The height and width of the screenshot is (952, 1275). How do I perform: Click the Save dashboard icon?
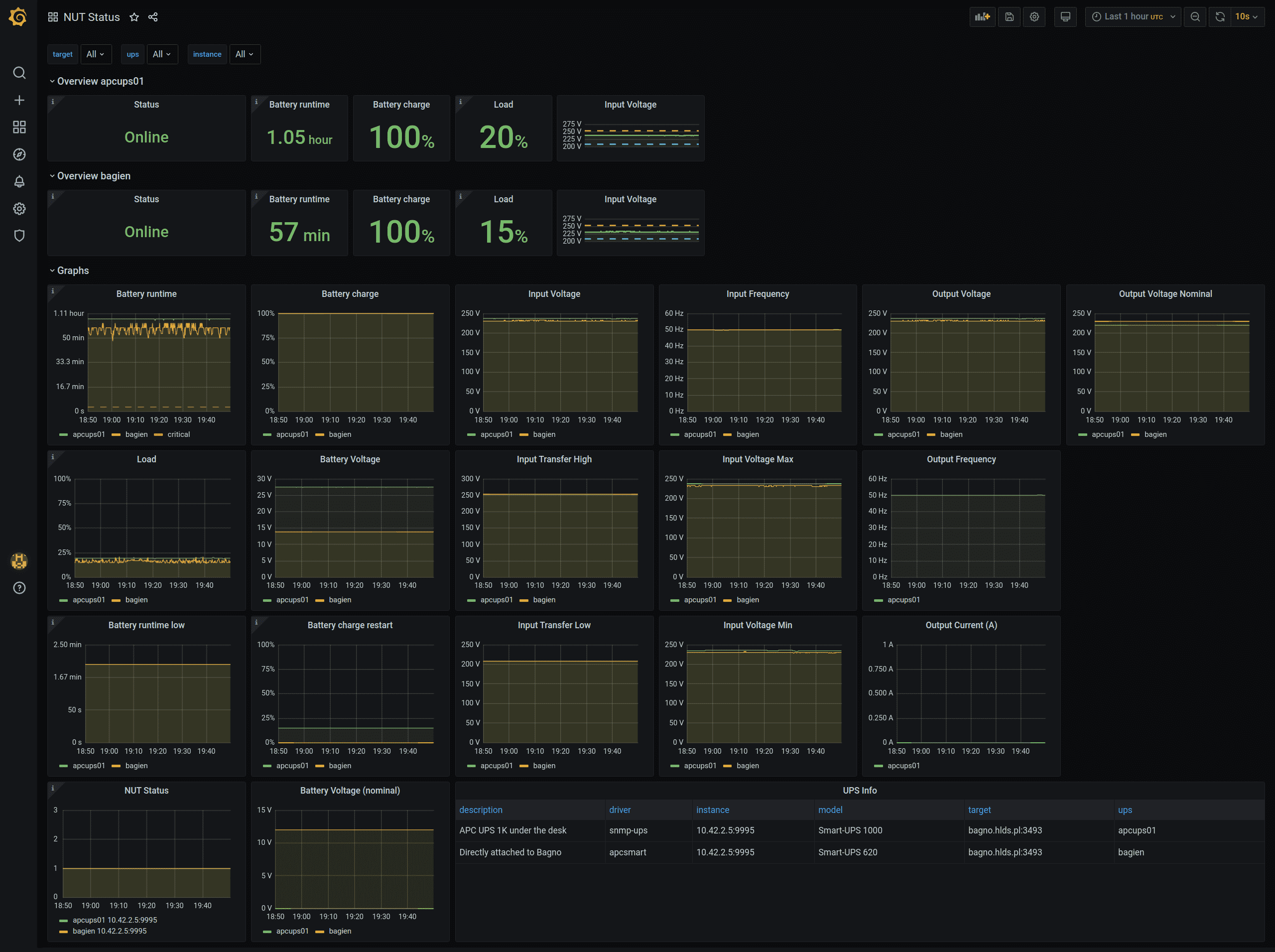pos(1009,17)
